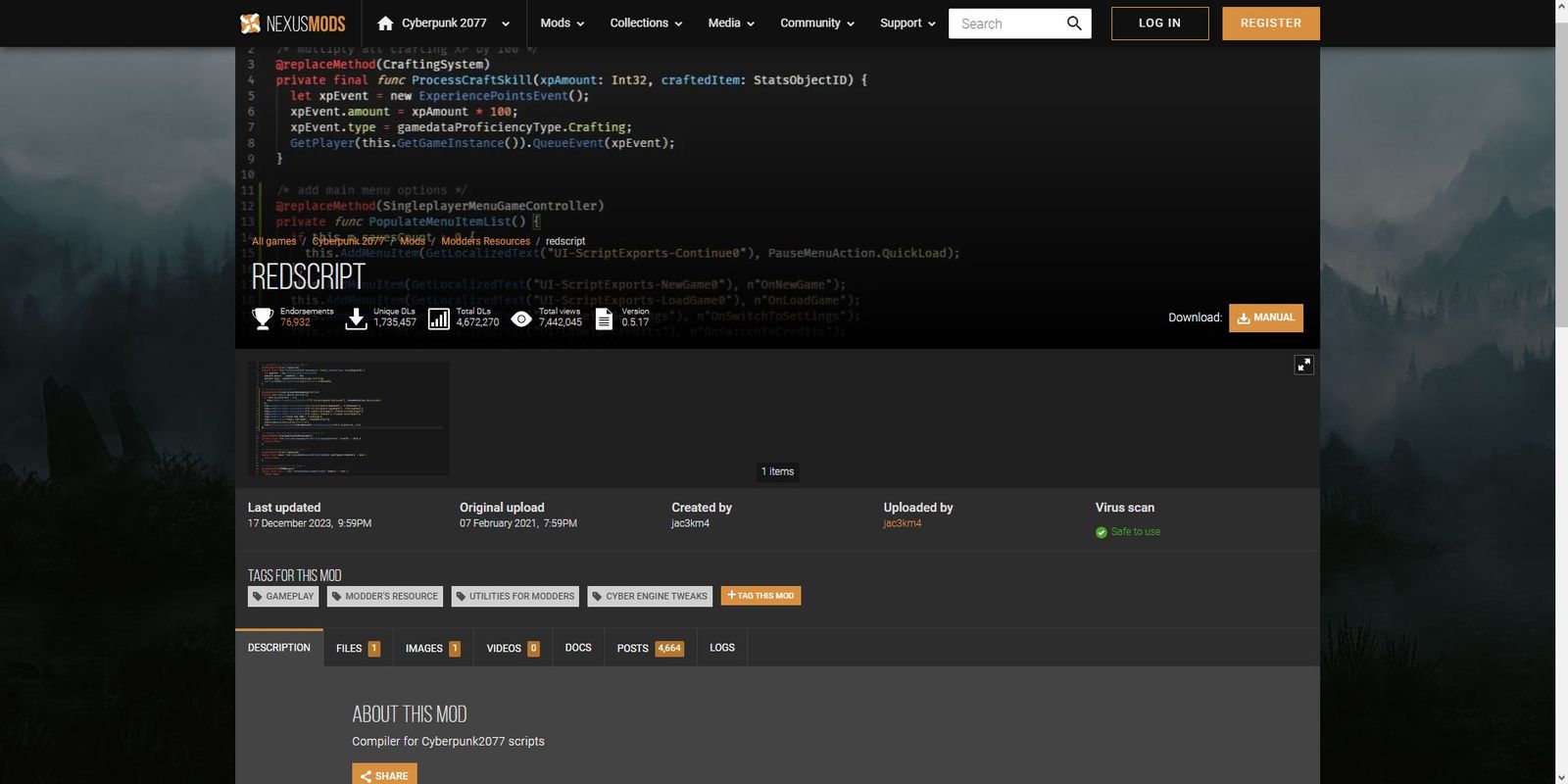Switch to the Description tab
This screenshot has width=1568, height=784.
tap(279, 648)
